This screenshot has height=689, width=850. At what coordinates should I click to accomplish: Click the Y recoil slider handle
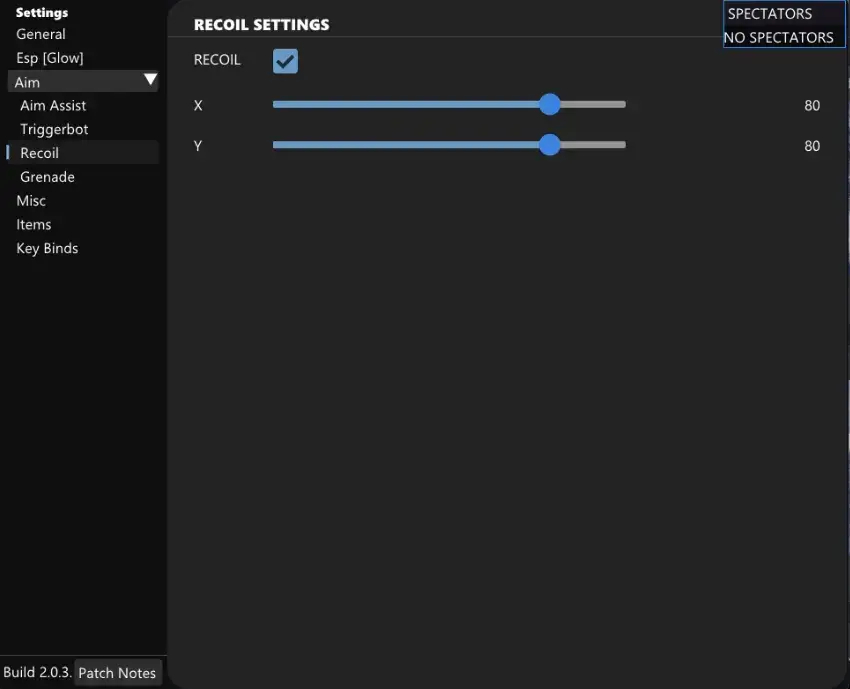549,145
